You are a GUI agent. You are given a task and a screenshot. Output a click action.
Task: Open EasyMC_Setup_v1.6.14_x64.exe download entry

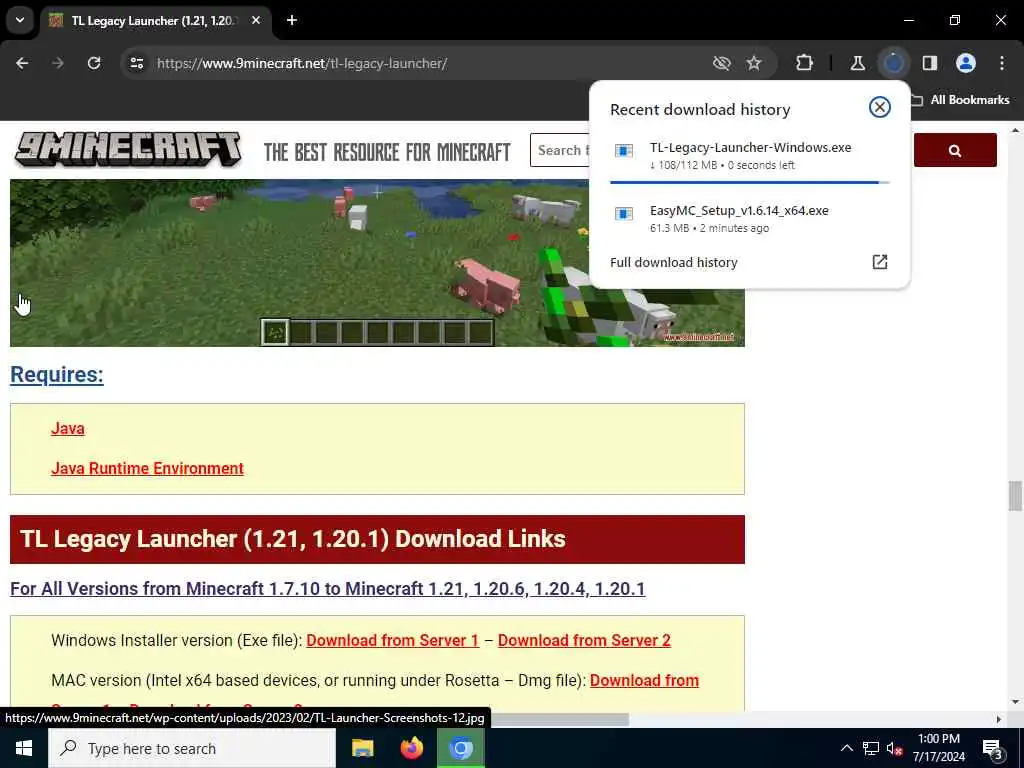pos(750,219)
